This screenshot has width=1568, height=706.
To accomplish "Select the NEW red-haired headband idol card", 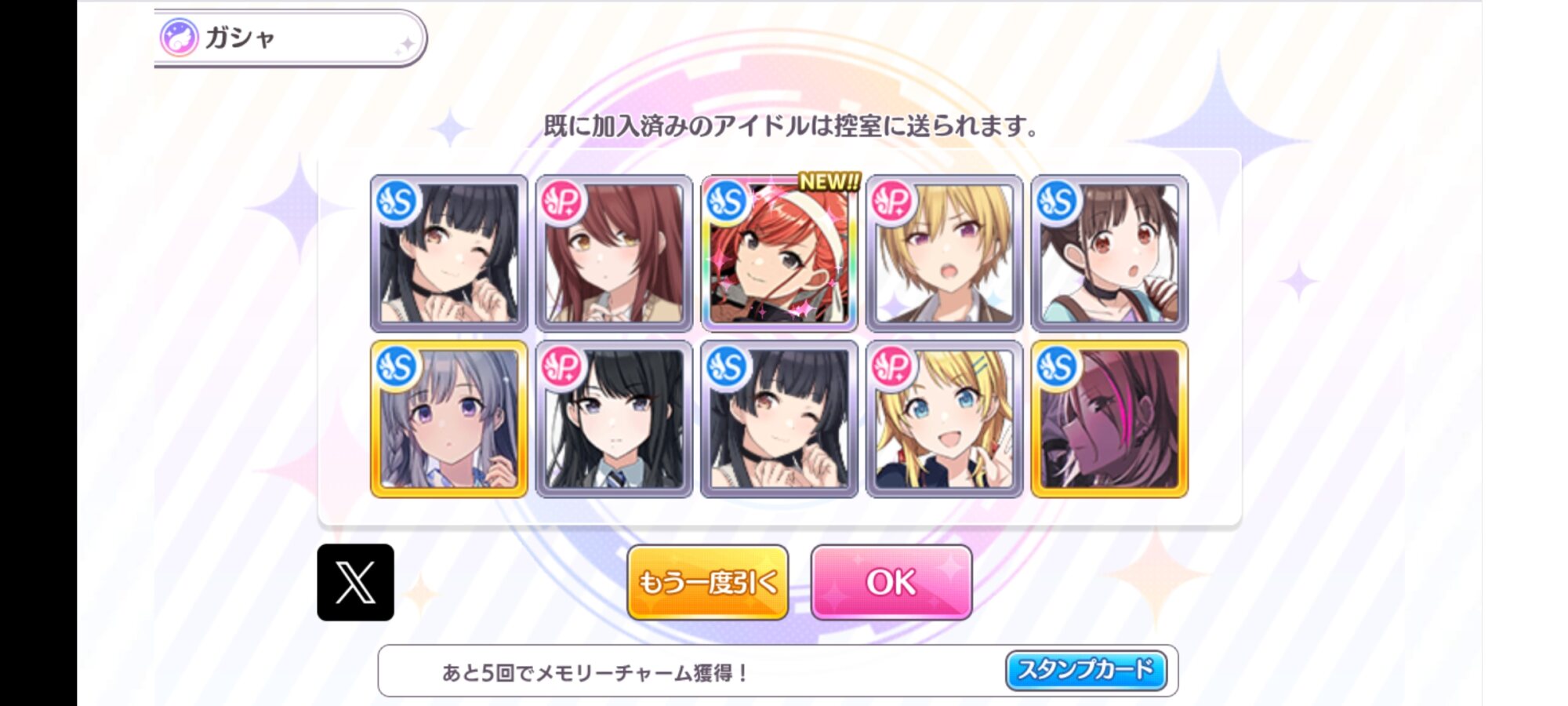I will (x=779, y=253).
